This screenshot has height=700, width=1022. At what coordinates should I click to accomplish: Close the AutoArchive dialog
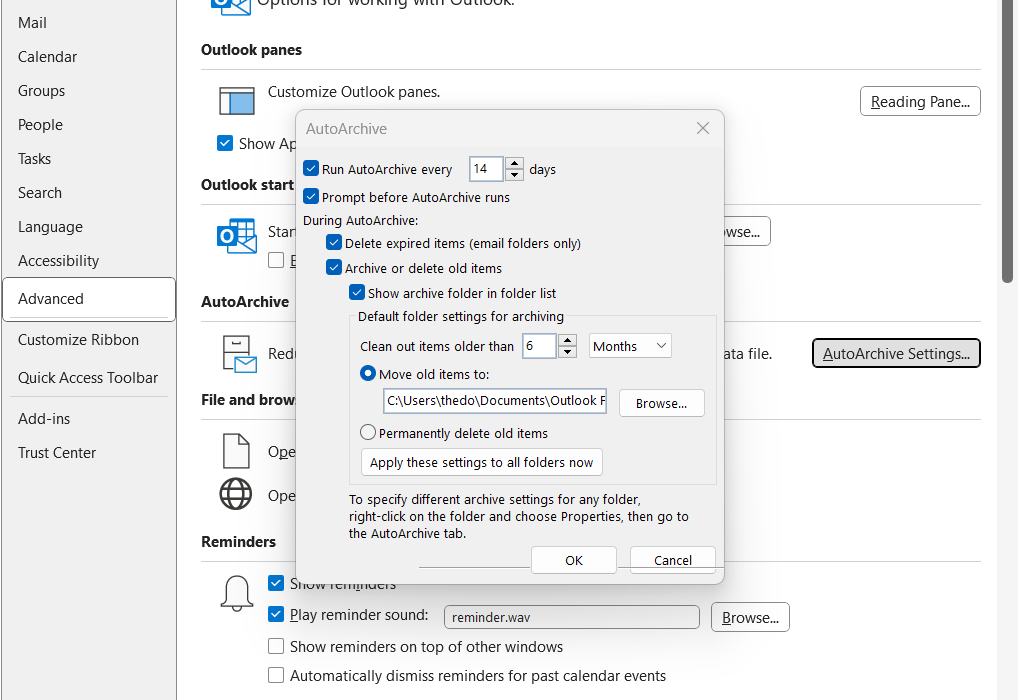703,128
